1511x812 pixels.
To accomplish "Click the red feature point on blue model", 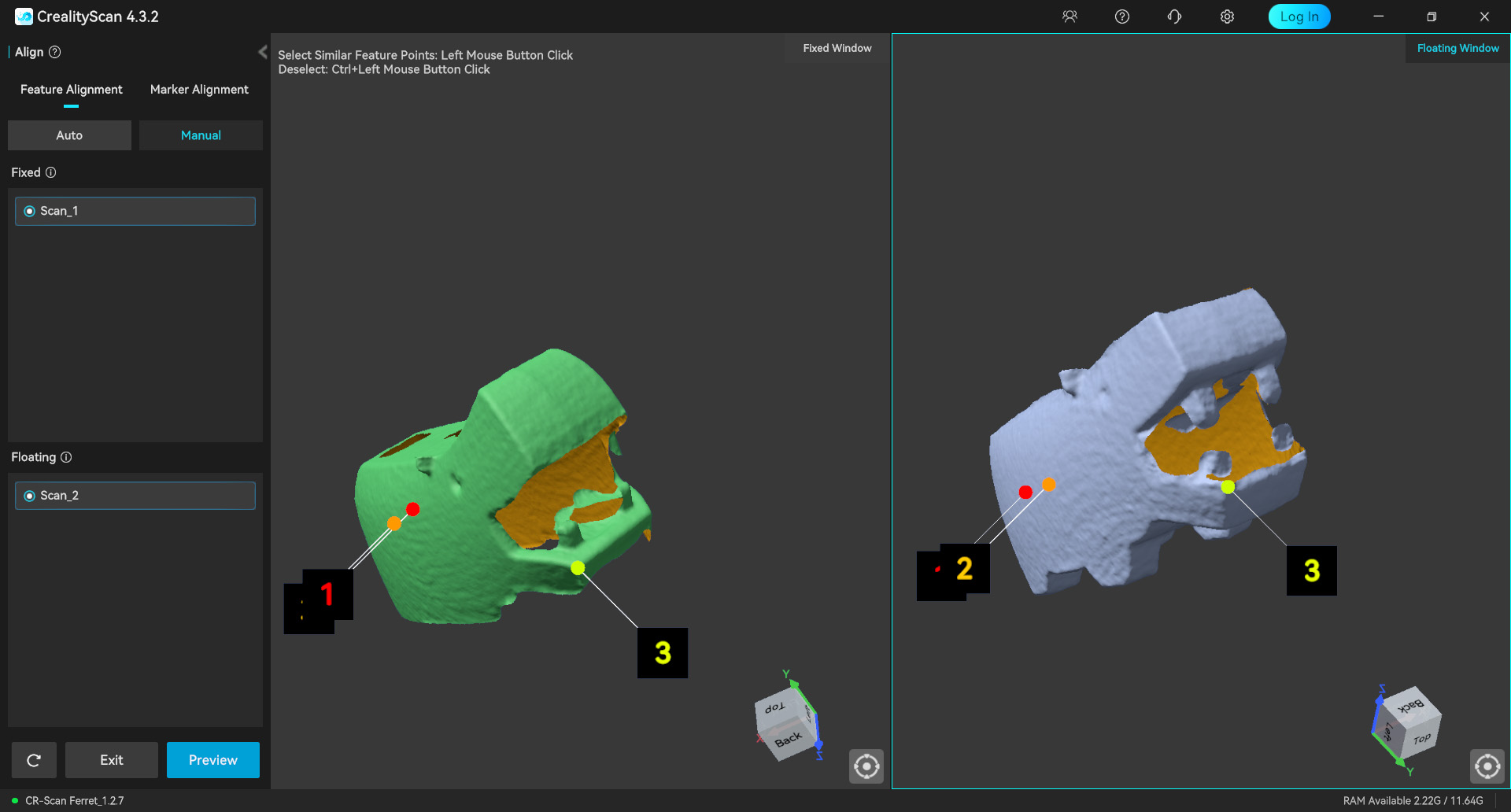I will tap(1025, 492).
